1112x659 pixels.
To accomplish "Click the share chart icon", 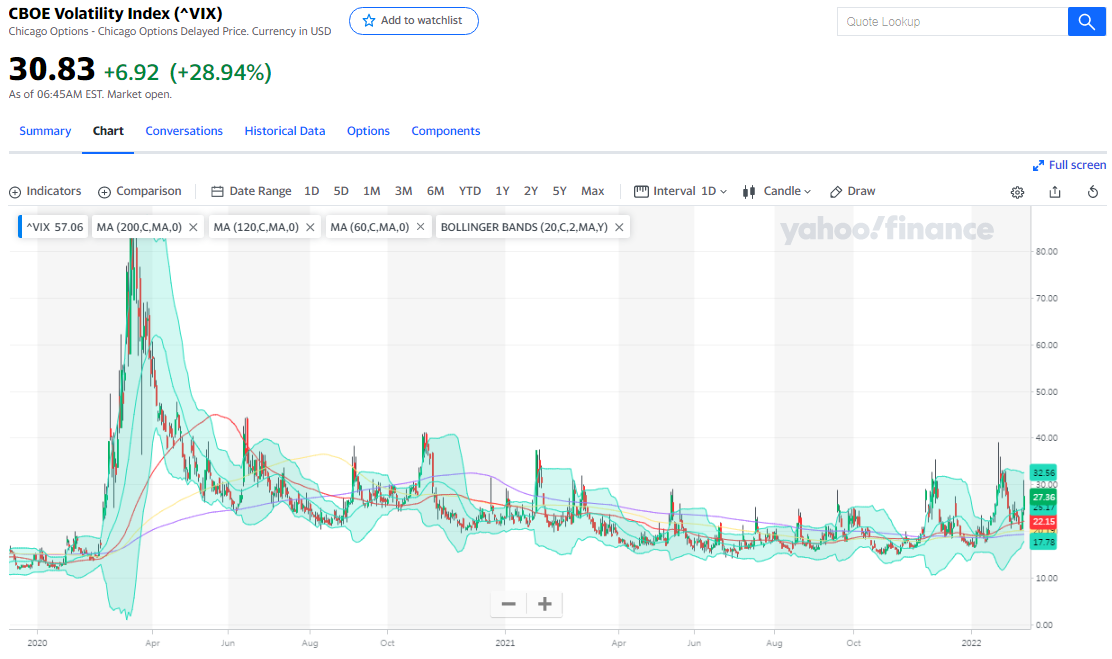I will pyautogui.click(x=1055, y=192).
